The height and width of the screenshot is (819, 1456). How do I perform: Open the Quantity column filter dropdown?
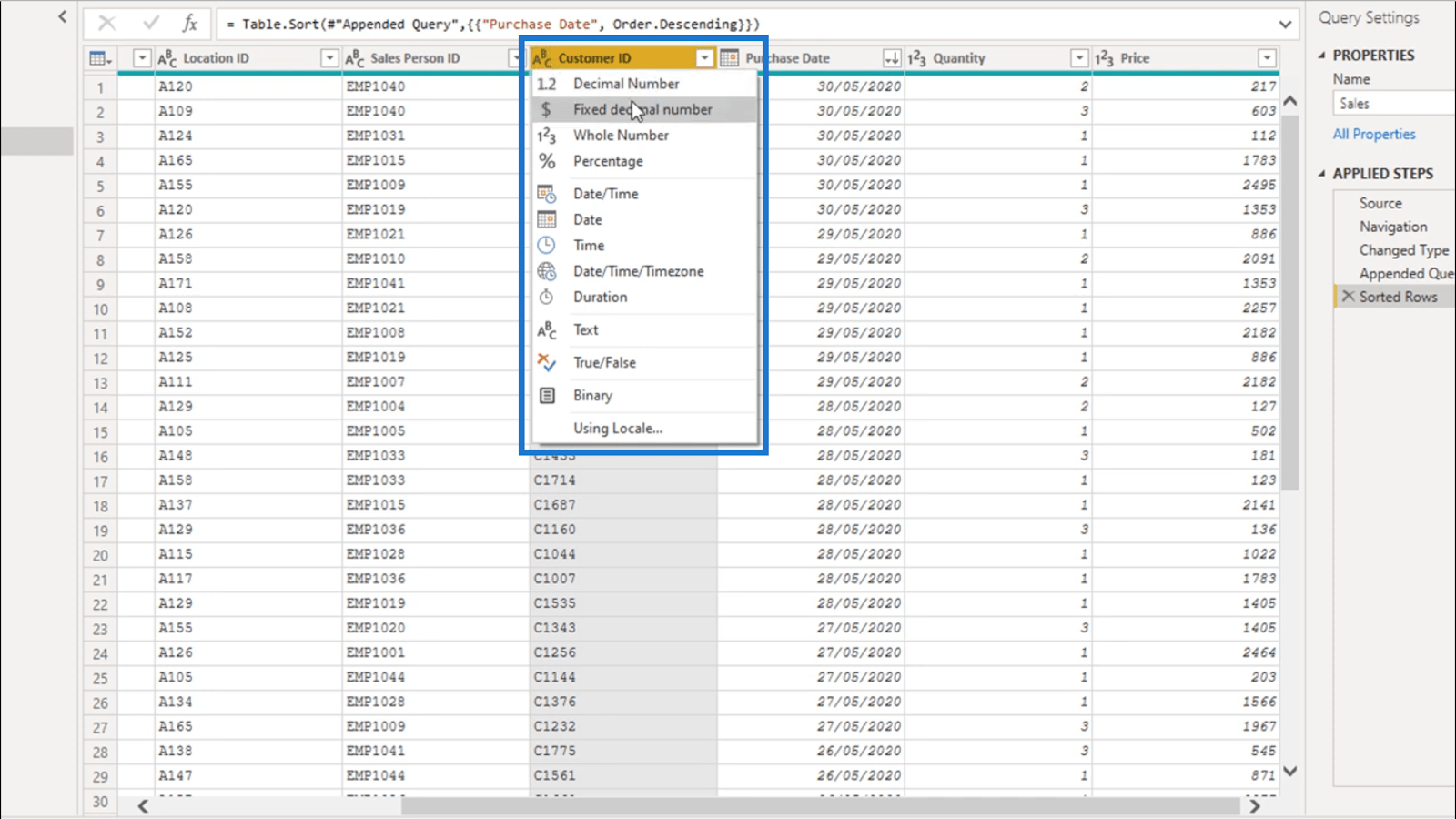(x=1079, y=58)
